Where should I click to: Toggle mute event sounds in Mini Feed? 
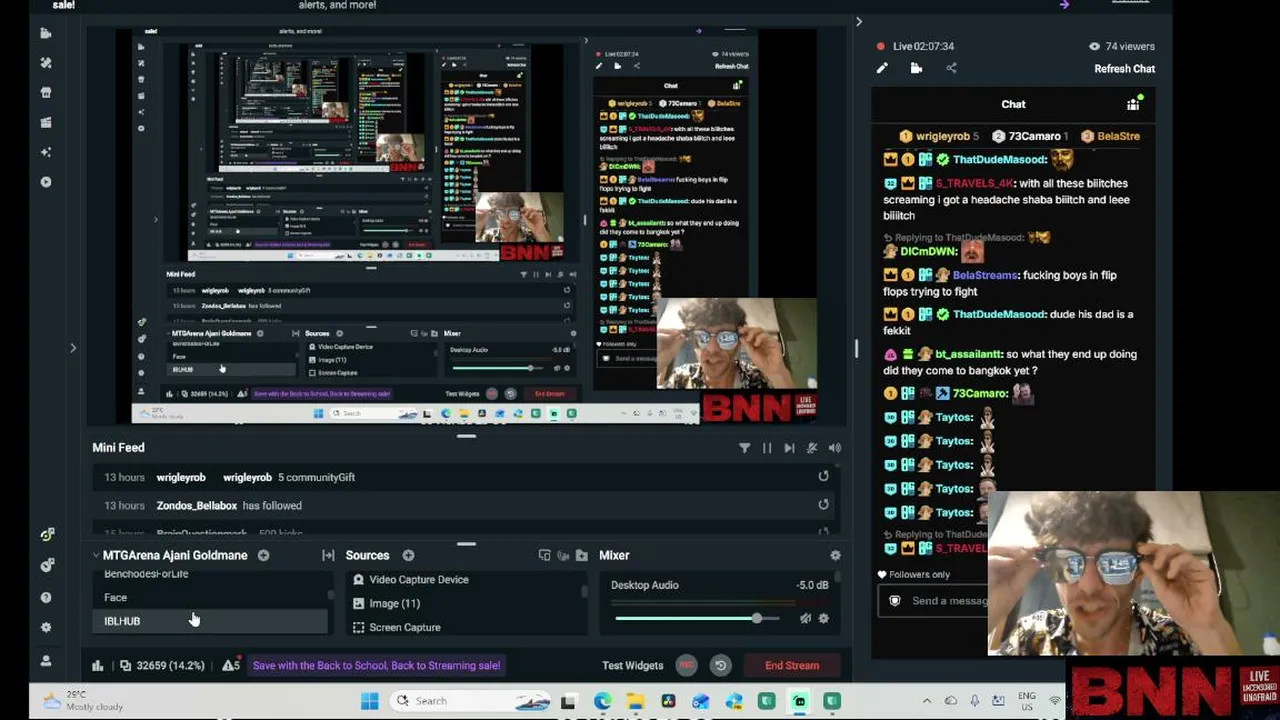point(812,448)
